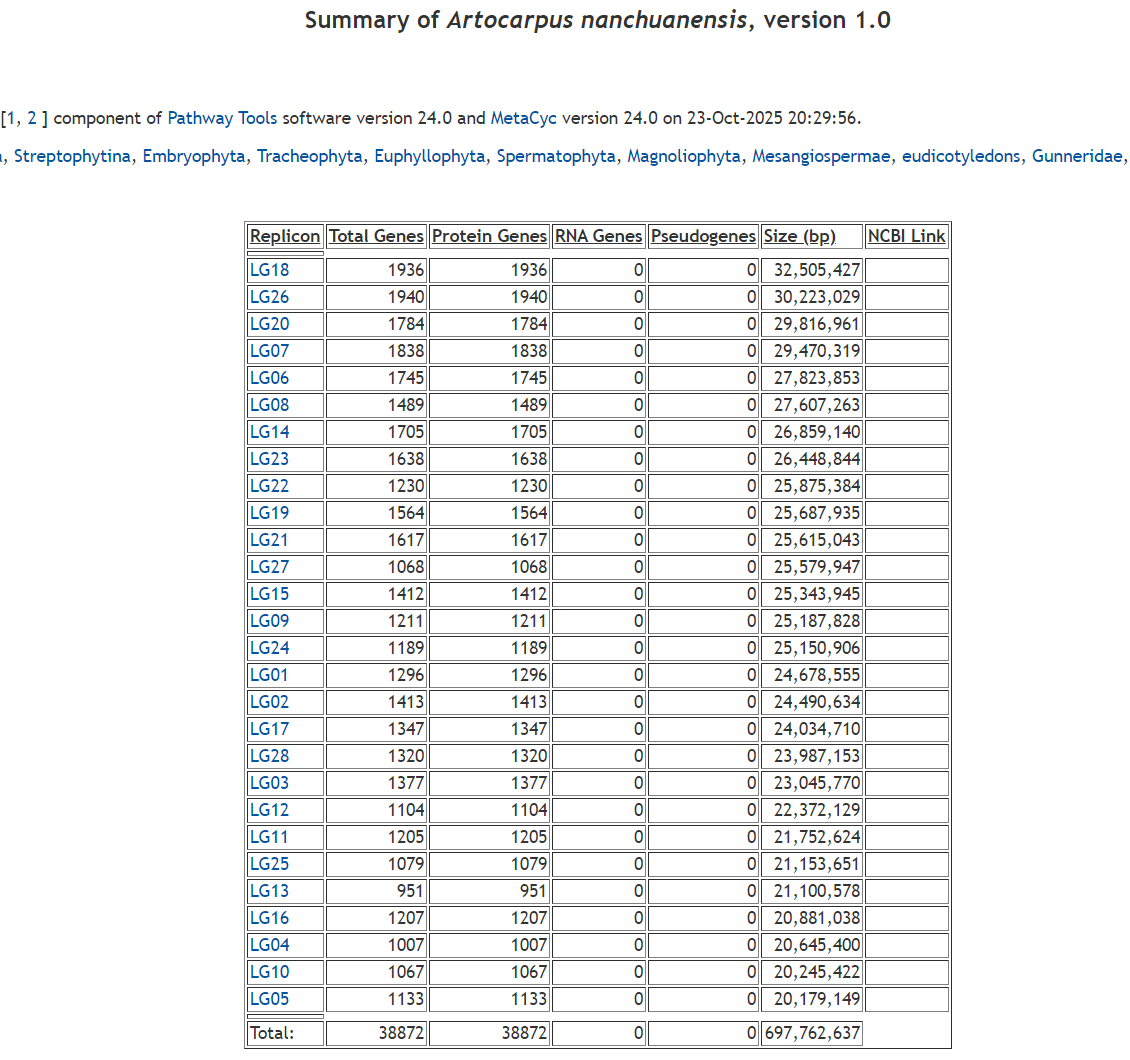Open the eudicotyledons lineage link
Image resolution: width=1130 pixels, height=1060 pixels.
tap(961, 156)
